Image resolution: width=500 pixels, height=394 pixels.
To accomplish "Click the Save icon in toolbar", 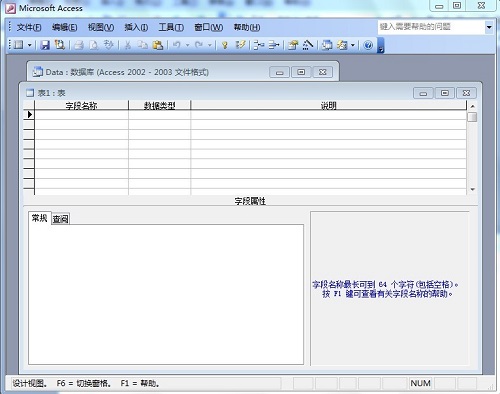I will point(45,45).
